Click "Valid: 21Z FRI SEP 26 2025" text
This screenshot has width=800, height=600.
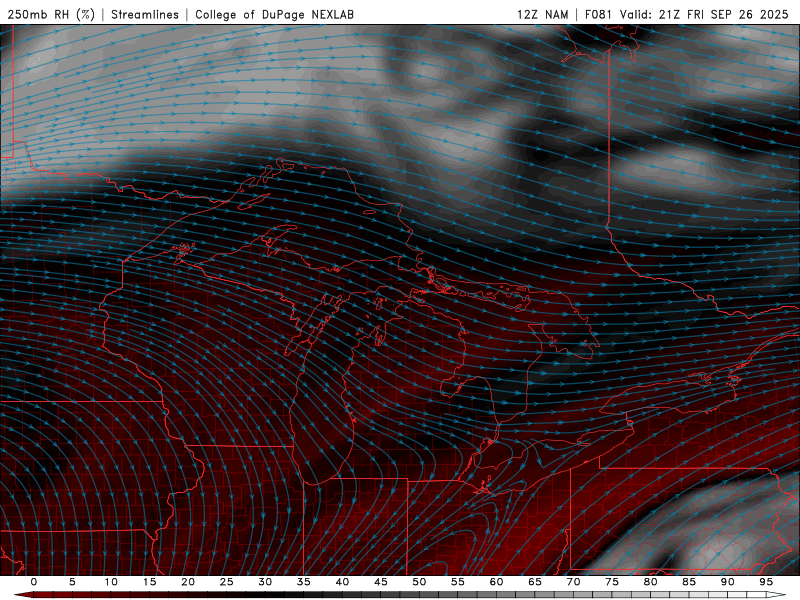click(705, 14)
